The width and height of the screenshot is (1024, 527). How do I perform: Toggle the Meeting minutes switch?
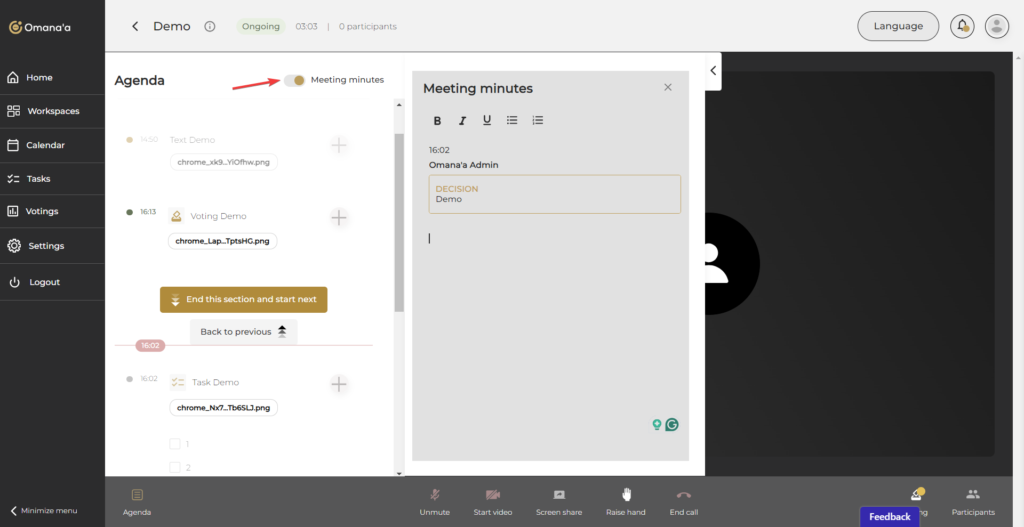tap(294, 80)
